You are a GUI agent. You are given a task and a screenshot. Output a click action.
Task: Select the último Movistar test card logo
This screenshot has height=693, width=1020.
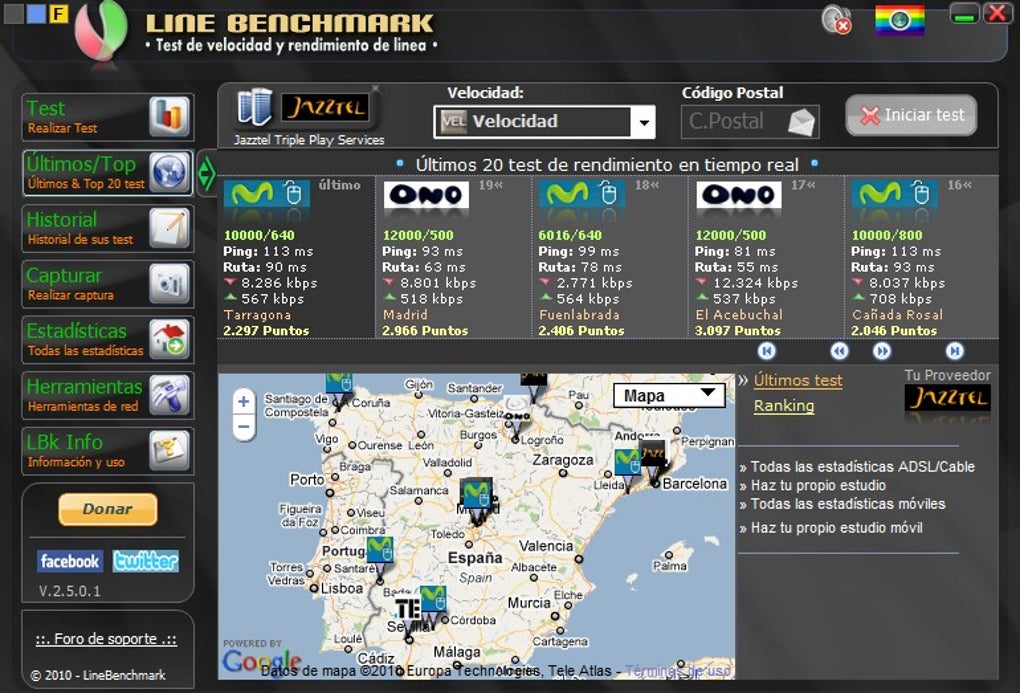(267, 195)
